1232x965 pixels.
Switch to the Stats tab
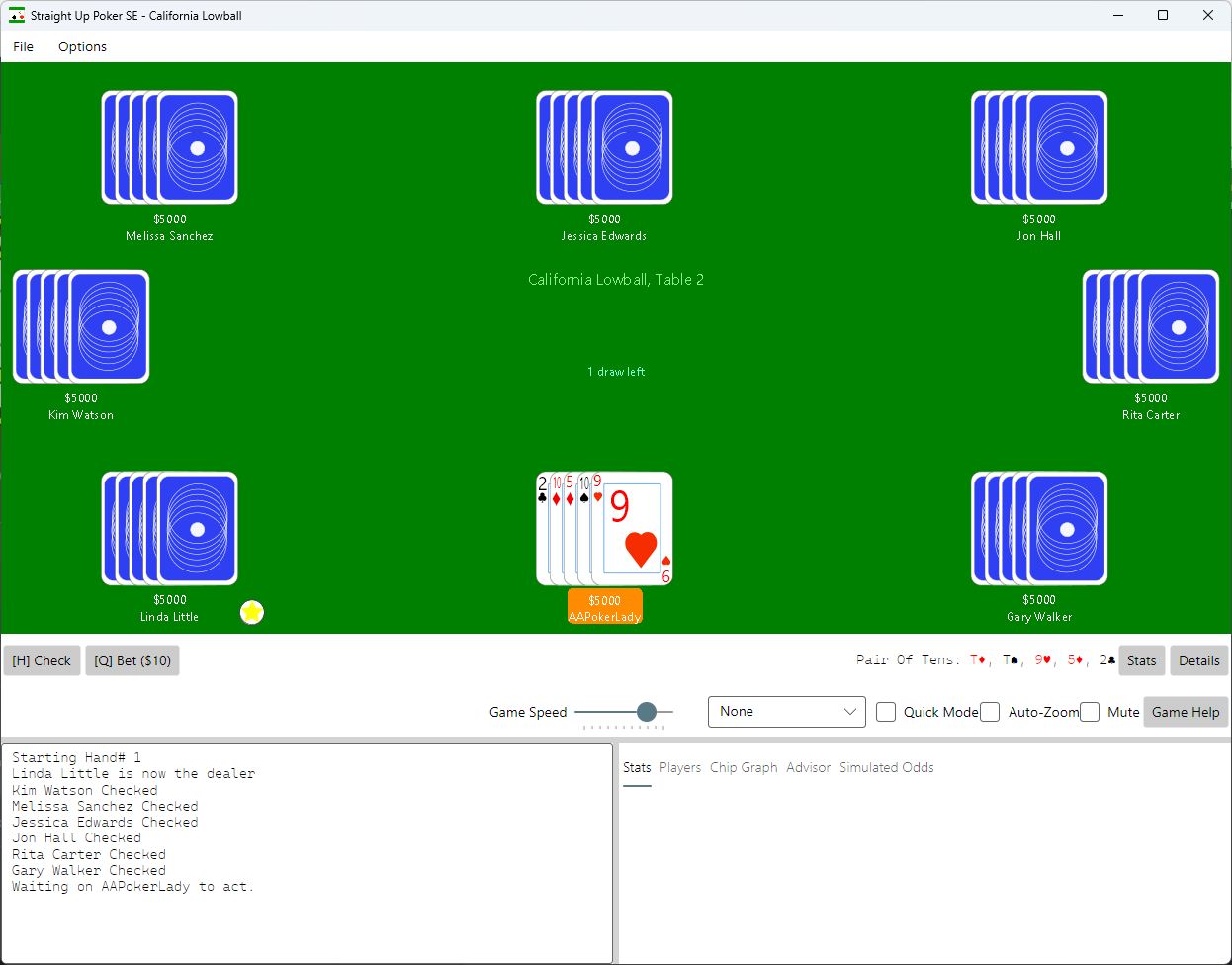[637, 767]
